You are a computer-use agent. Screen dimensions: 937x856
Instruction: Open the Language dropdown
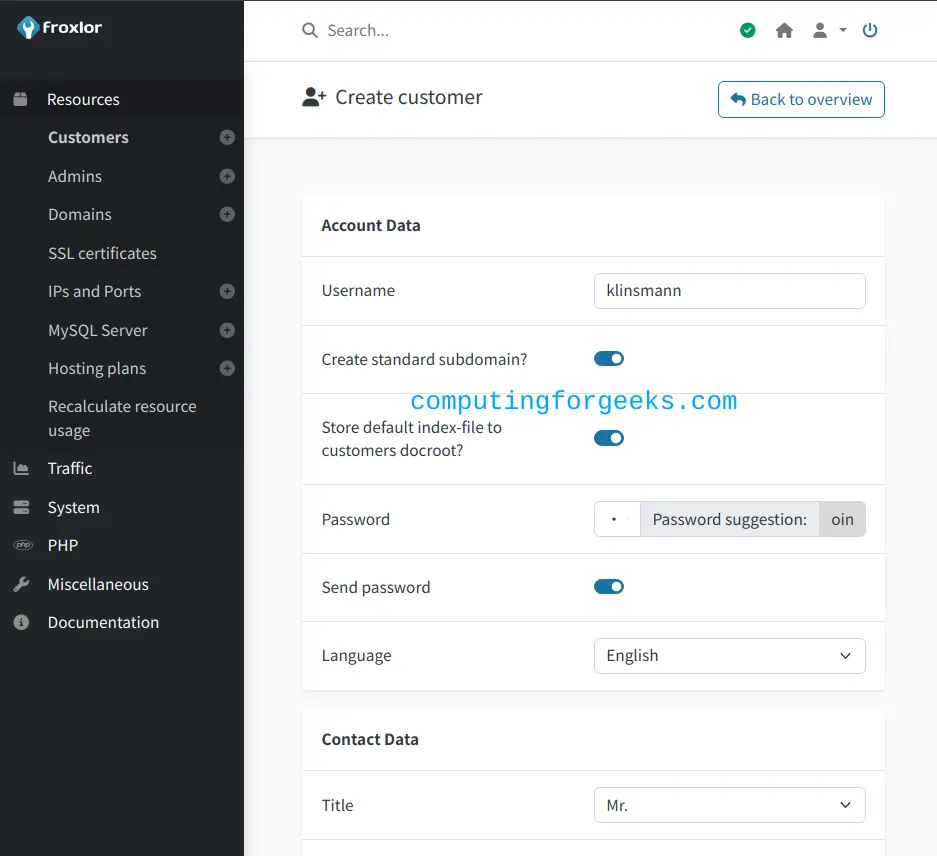[x=729, y=656]
